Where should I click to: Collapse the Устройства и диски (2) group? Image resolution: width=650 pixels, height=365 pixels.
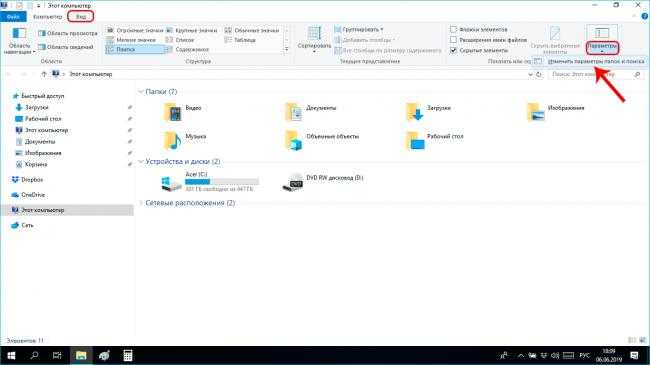(141, 161)
